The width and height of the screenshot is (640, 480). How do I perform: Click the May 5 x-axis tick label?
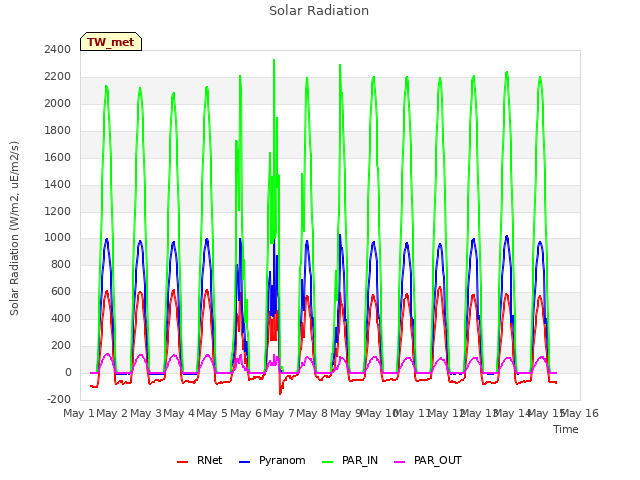(212, 413)
